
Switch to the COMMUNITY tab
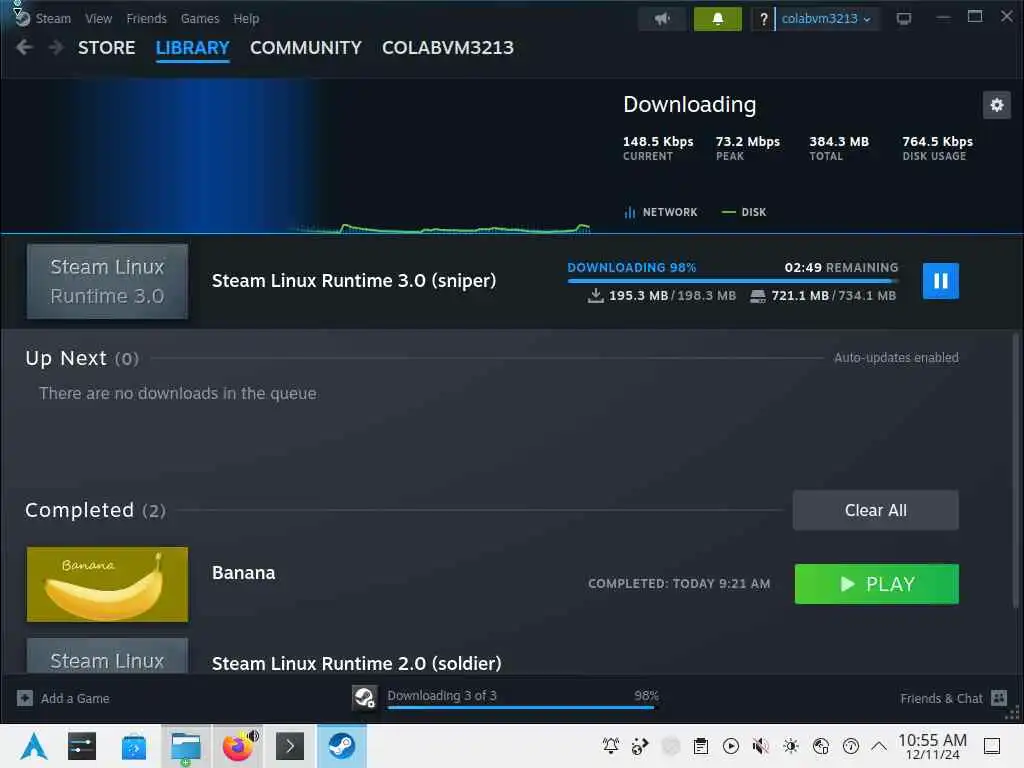click(306, 48)
